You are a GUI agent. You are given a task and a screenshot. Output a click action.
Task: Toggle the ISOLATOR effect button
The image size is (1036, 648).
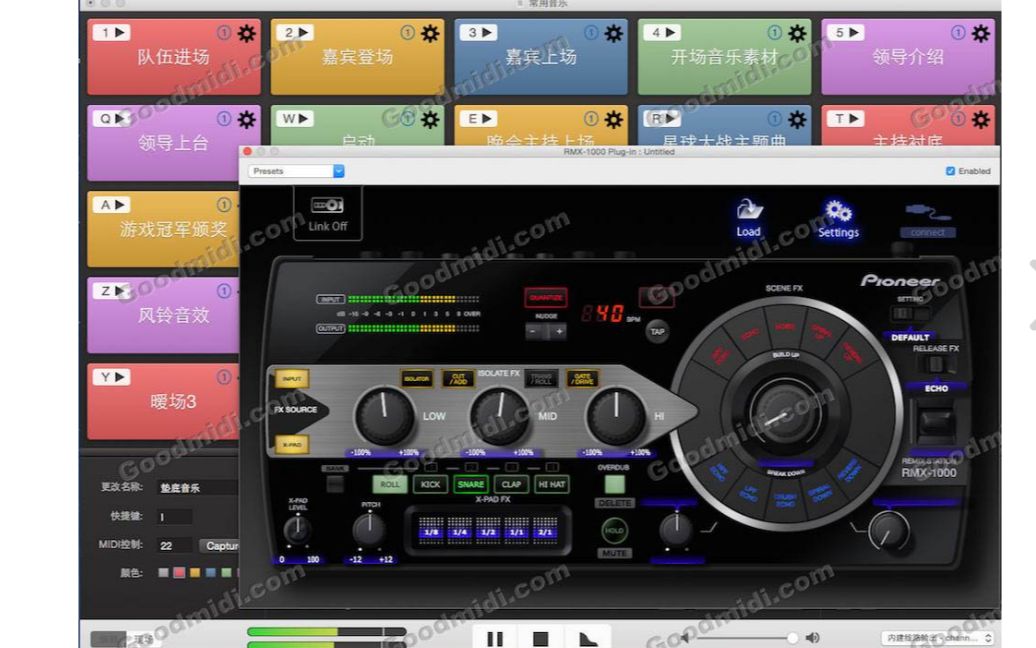coord(417,378)
